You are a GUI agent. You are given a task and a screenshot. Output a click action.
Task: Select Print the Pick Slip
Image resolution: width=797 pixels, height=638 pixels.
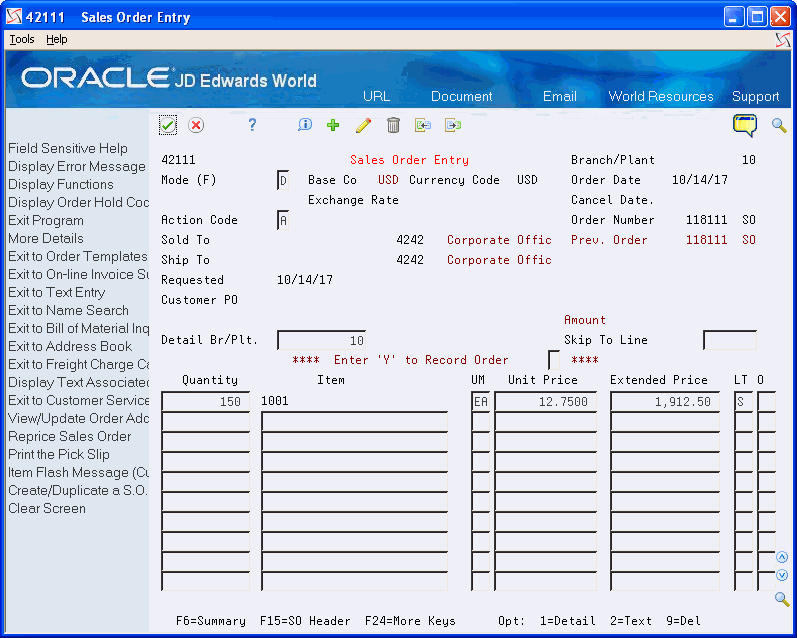tap(59, 454)
